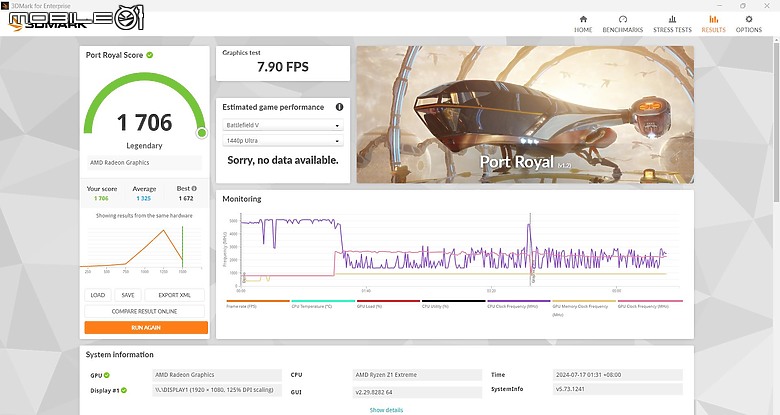This screenshot has width=780, height=415.
Task: Click the AMD Ryzen Z1 Extreme CPU field
Action: [417, 375]
